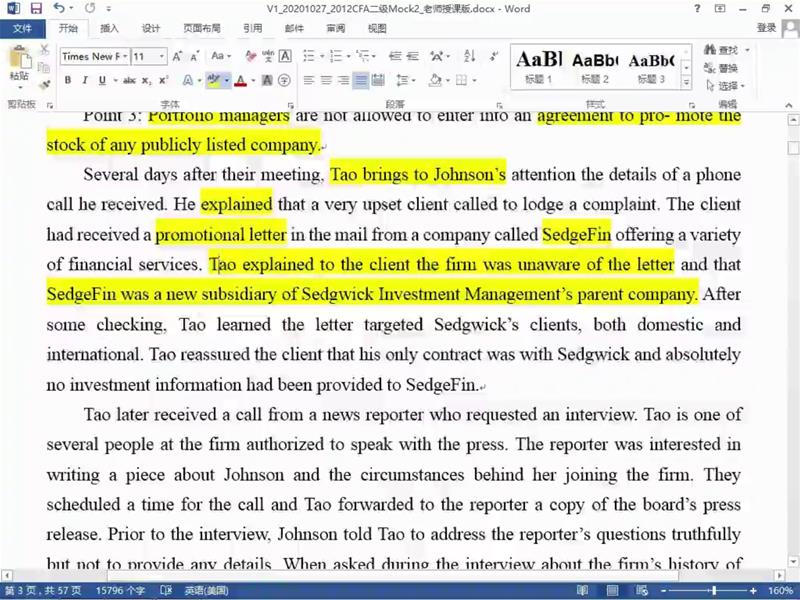Switch to the 审阅 (Review) tab
Screen dimensions: 800x600
coord(335,29)
